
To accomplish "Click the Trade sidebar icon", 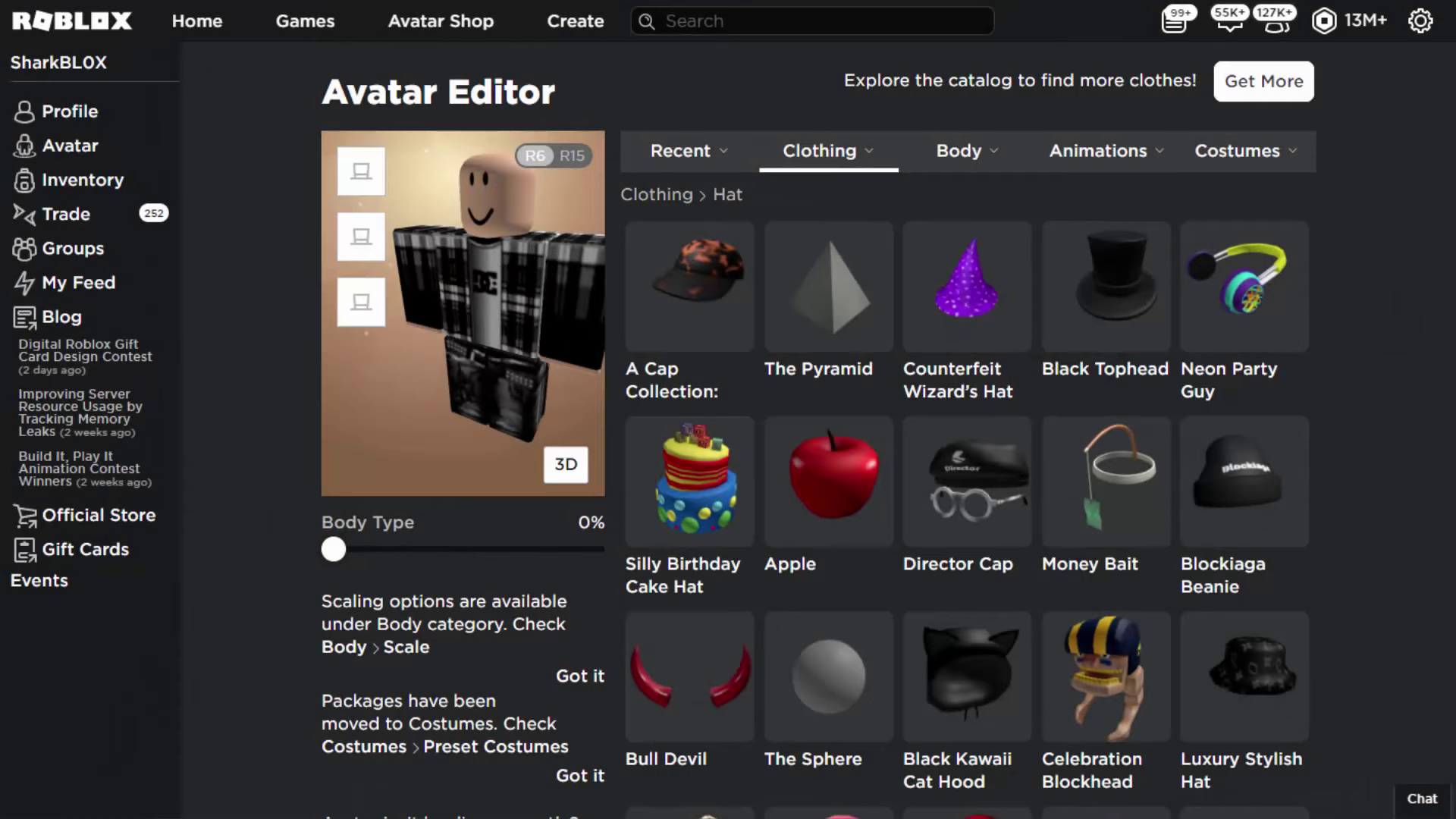I will [x=24, y=215].
